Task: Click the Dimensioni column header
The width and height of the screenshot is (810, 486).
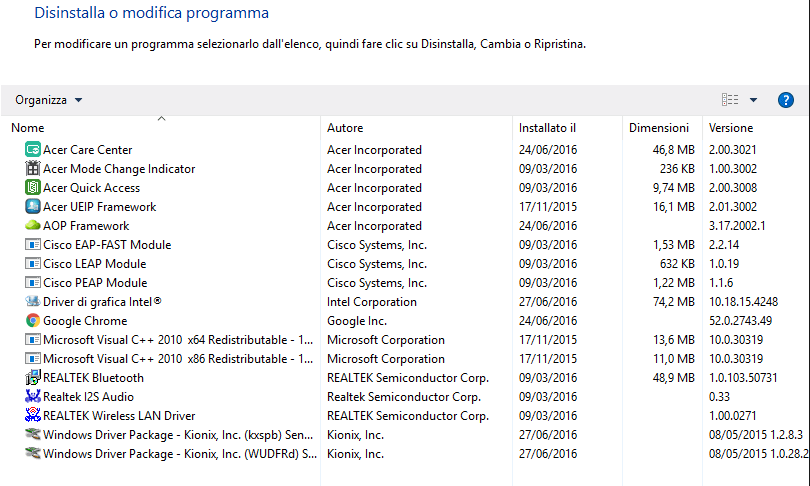Action: [x=659, y=128]
